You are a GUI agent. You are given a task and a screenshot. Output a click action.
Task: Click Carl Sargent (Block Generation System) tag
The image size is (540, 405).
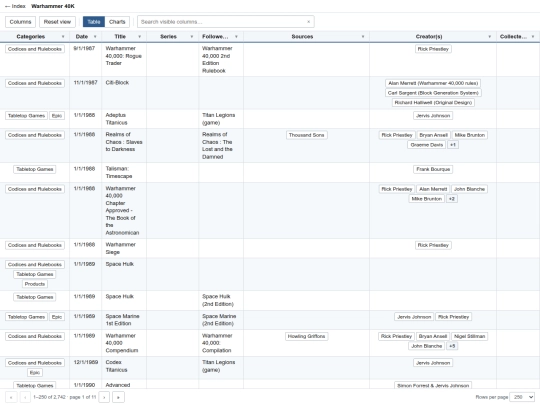pyautogui.click(x=433, y=93)
